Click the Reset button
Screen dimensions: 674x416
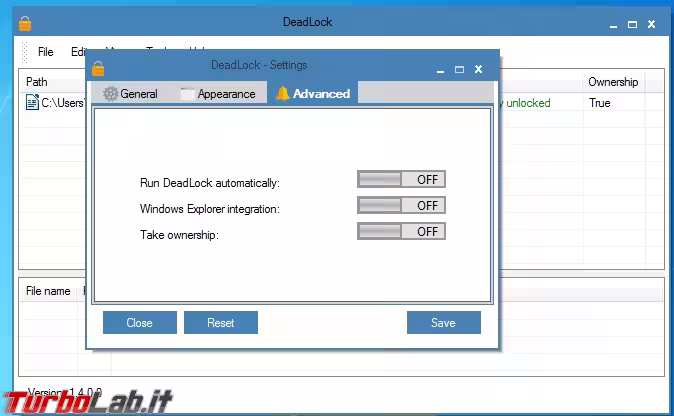[221, 323]
